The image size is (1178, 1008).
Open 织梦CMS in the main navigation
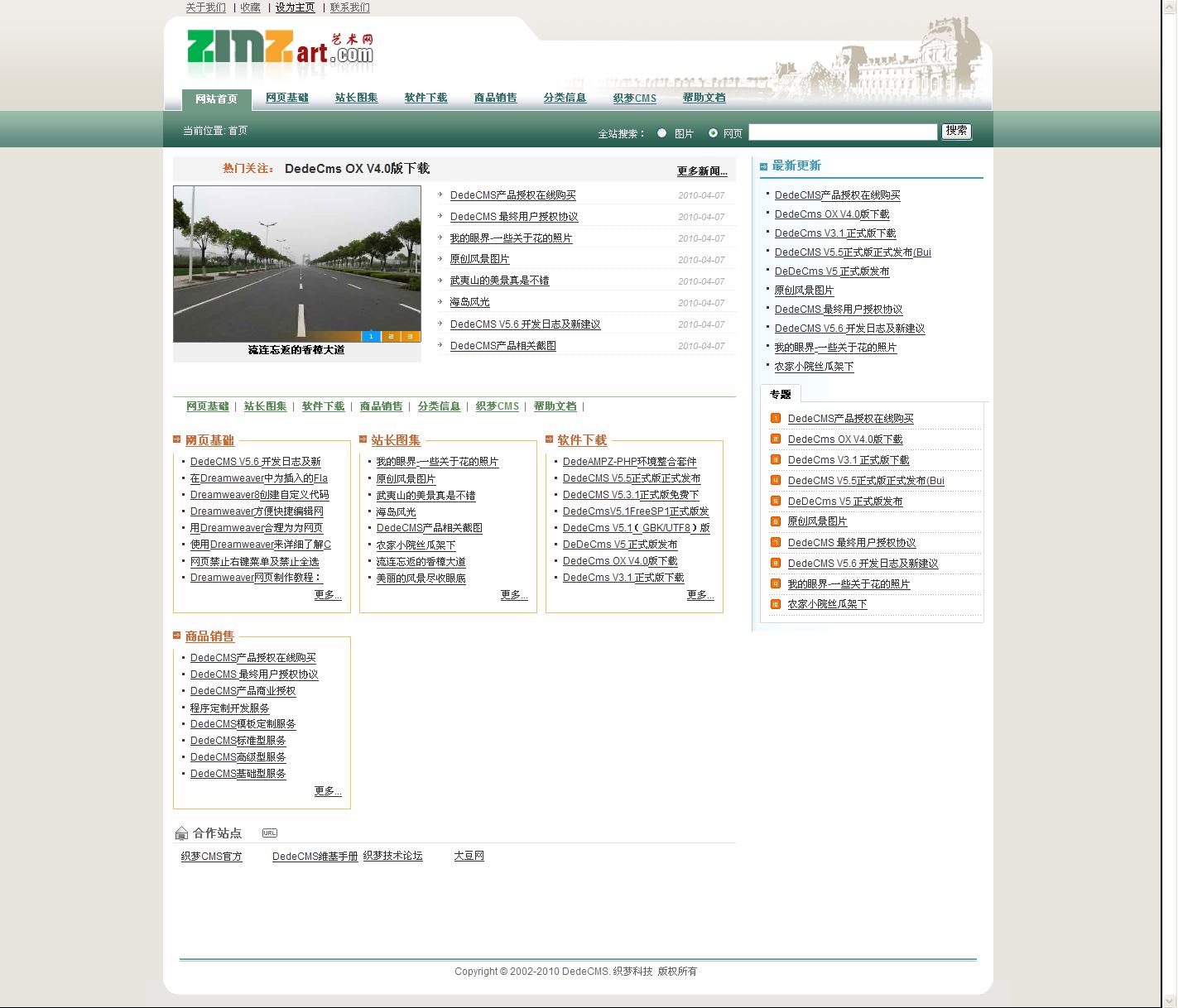(635, 98)
